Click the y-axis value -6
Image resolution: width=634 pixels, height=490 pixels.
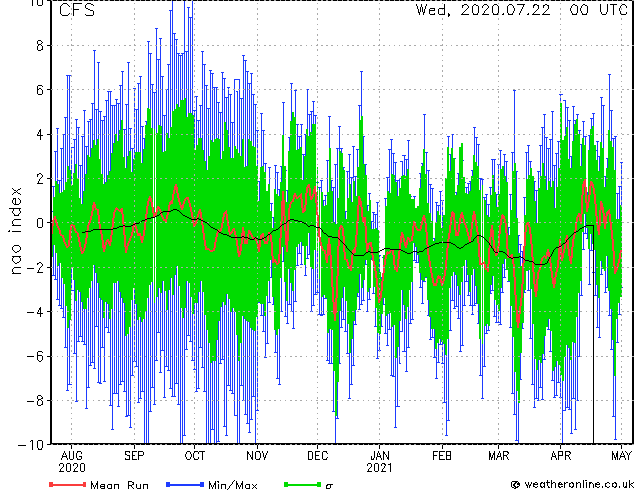35,356
